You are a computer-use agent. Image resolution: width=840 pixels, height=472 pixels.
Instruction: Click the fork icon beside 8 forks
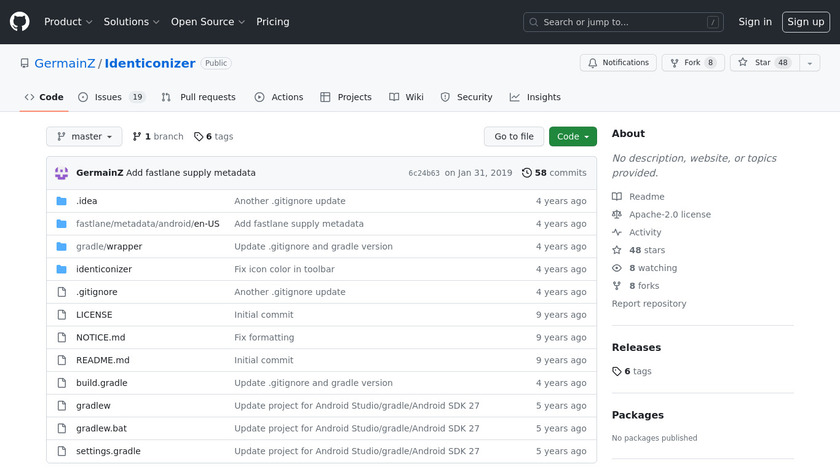coord(617,286)
